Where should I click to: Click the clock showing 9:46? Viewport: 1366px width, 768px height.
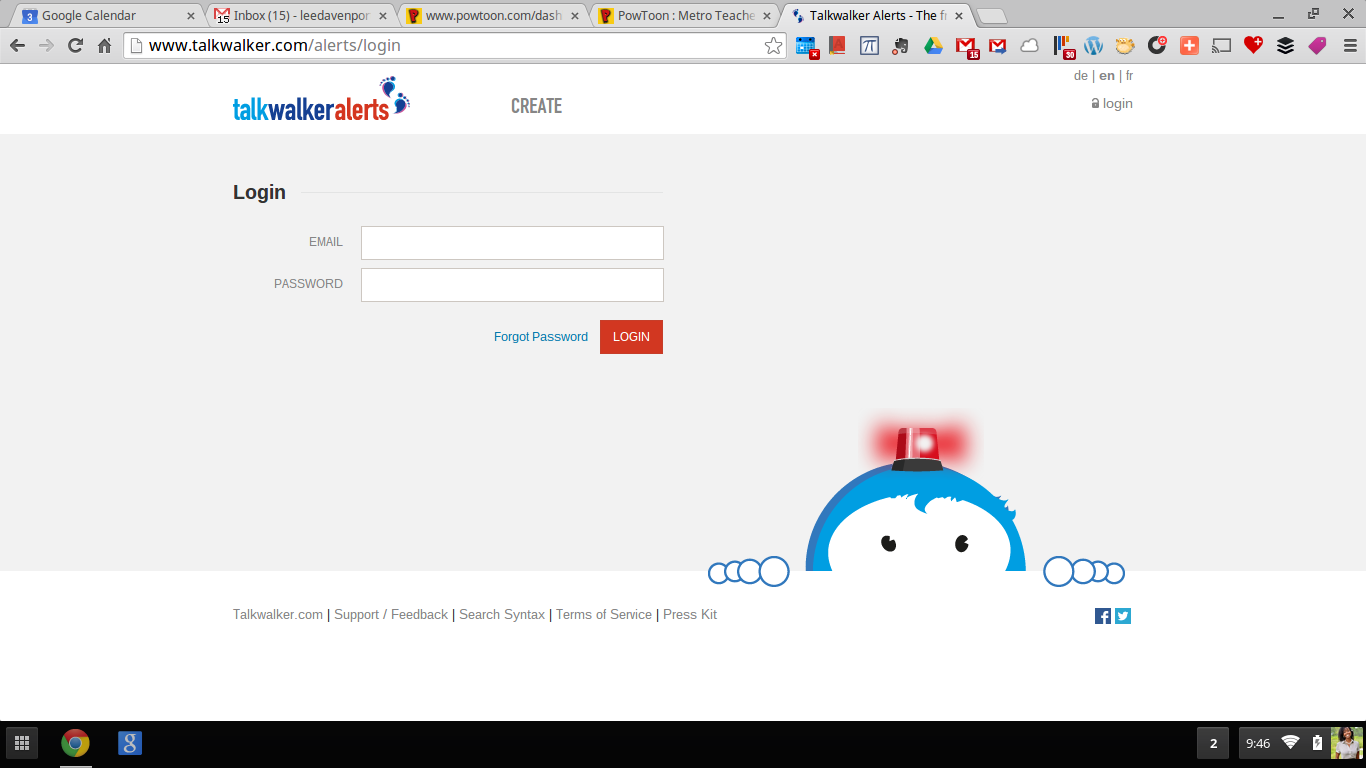pos(1258,743)
